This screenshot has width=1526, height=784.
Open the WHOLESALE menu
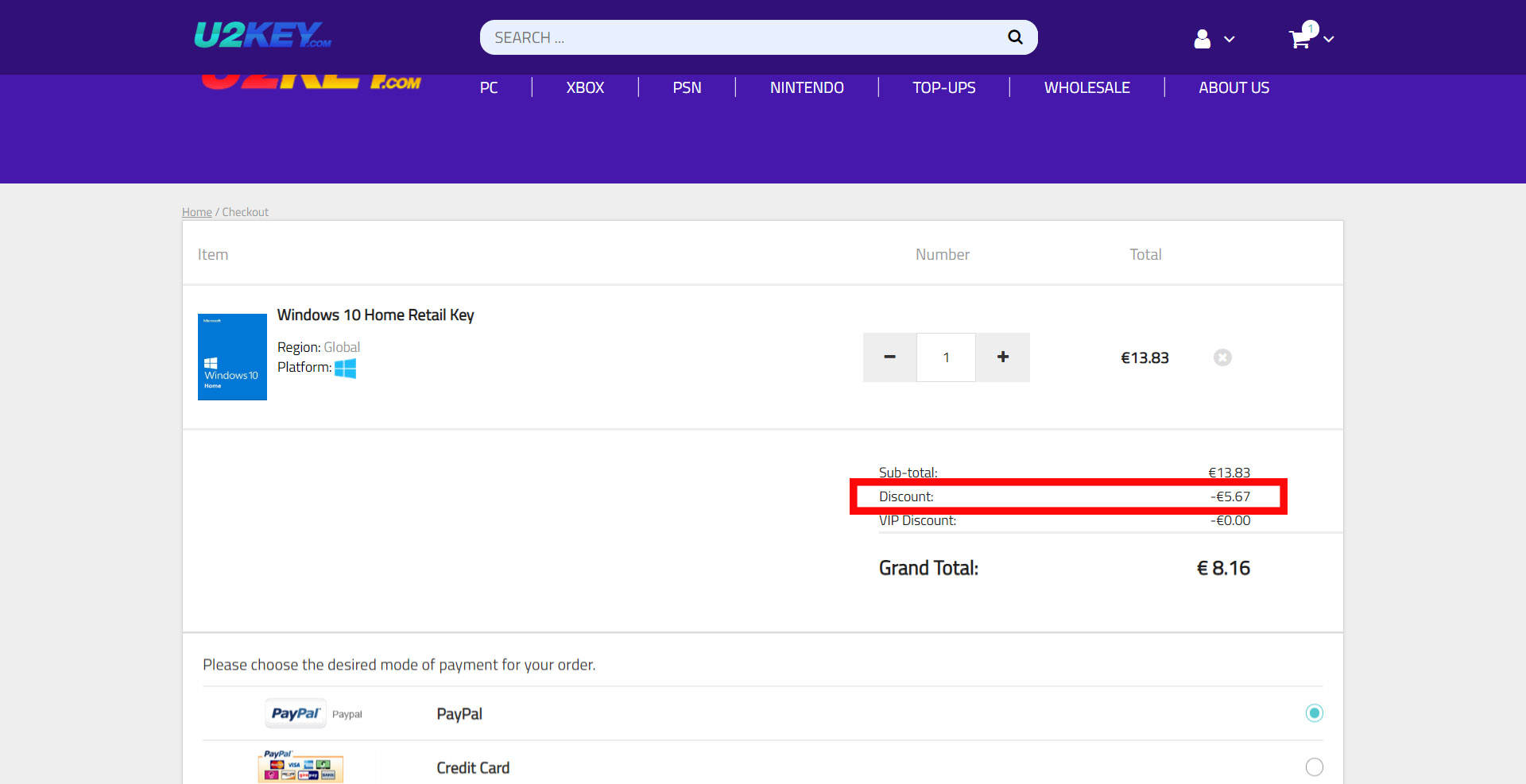[x=1086, y=87]
